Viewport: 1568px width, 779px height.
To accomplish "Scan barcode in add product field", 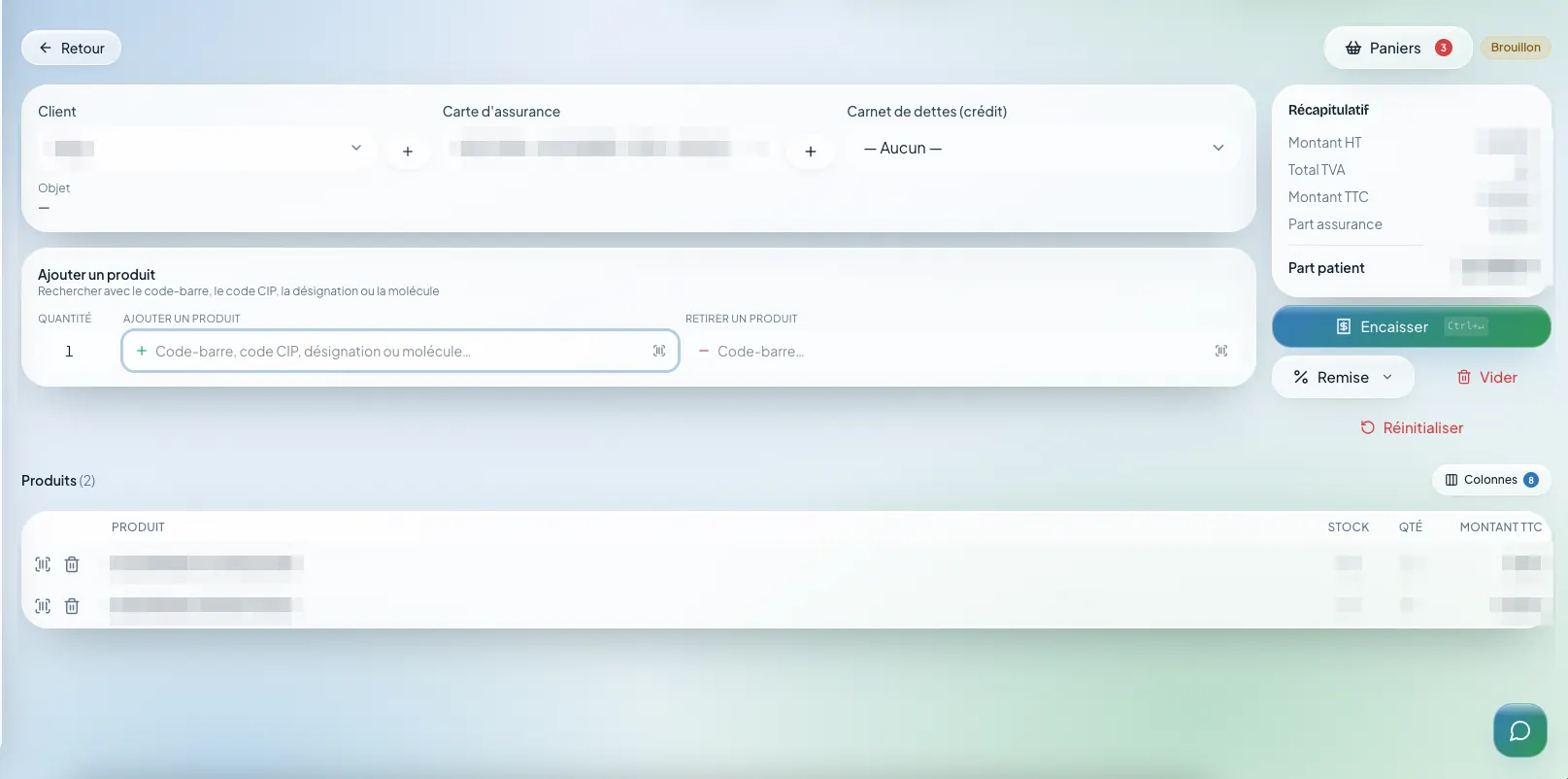I will (659, 351).
